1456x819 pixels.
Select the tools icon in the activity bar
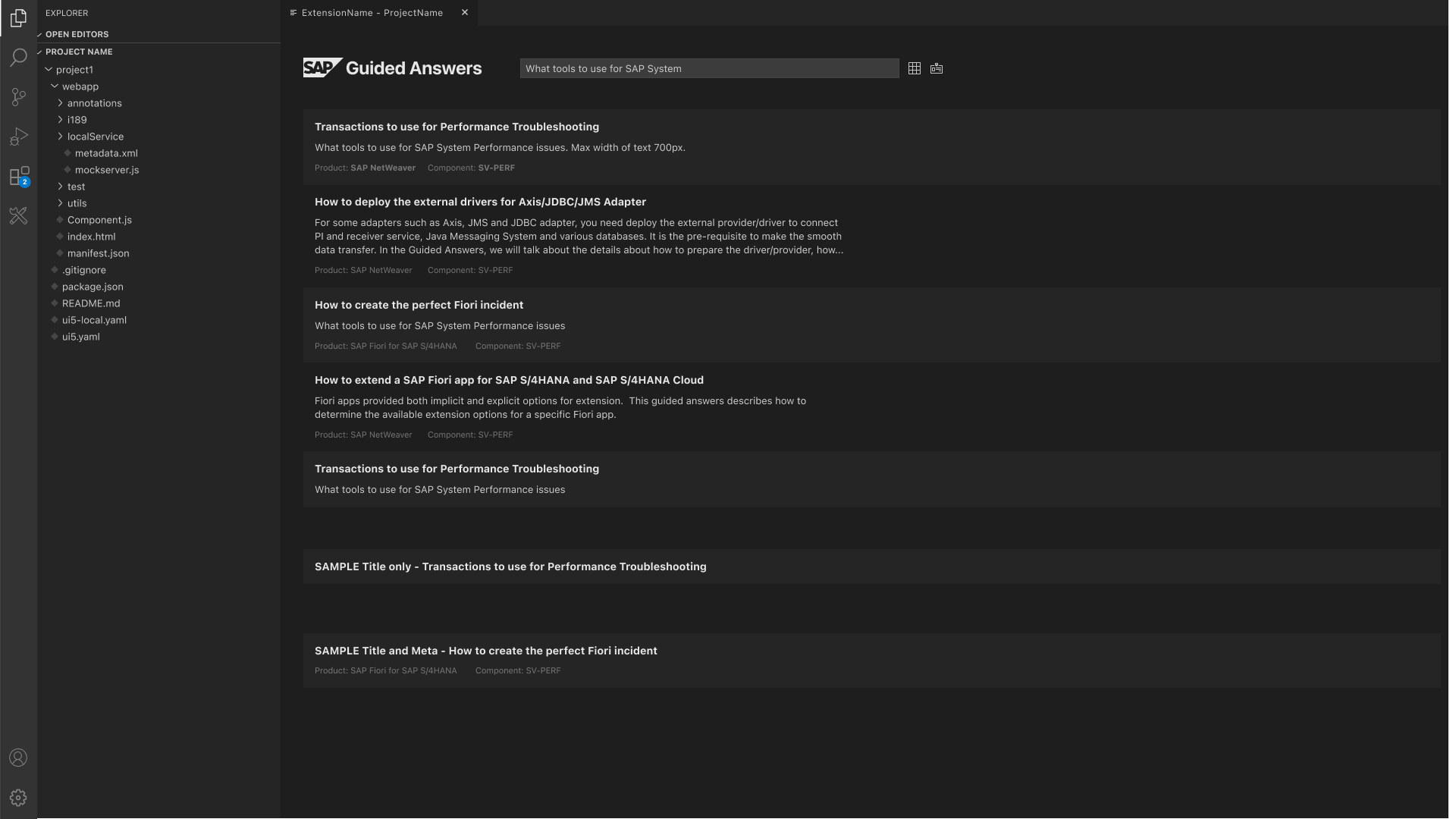18,216
